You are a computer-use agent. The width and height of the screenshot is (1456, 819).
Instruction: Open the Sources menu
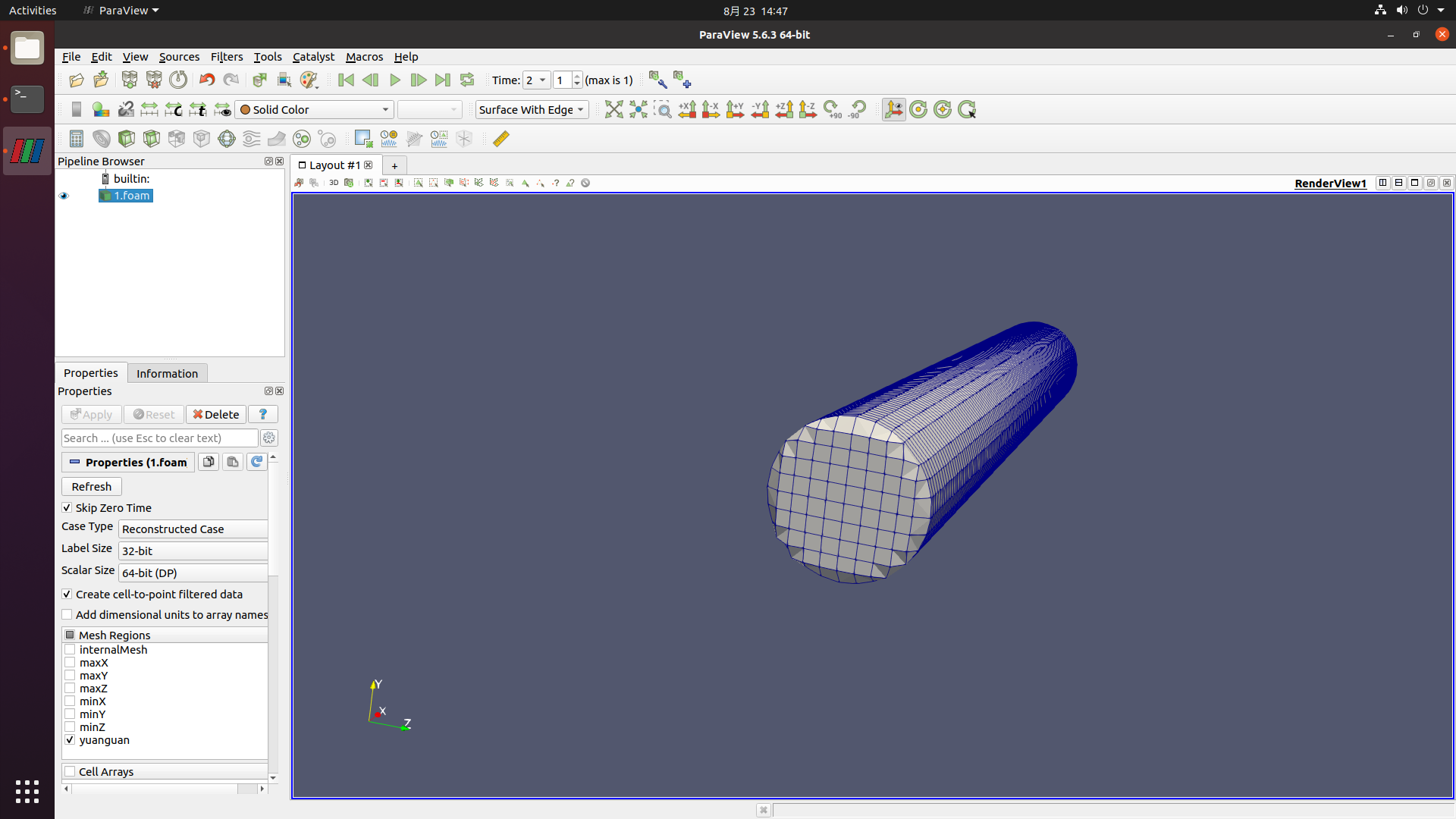179,57
